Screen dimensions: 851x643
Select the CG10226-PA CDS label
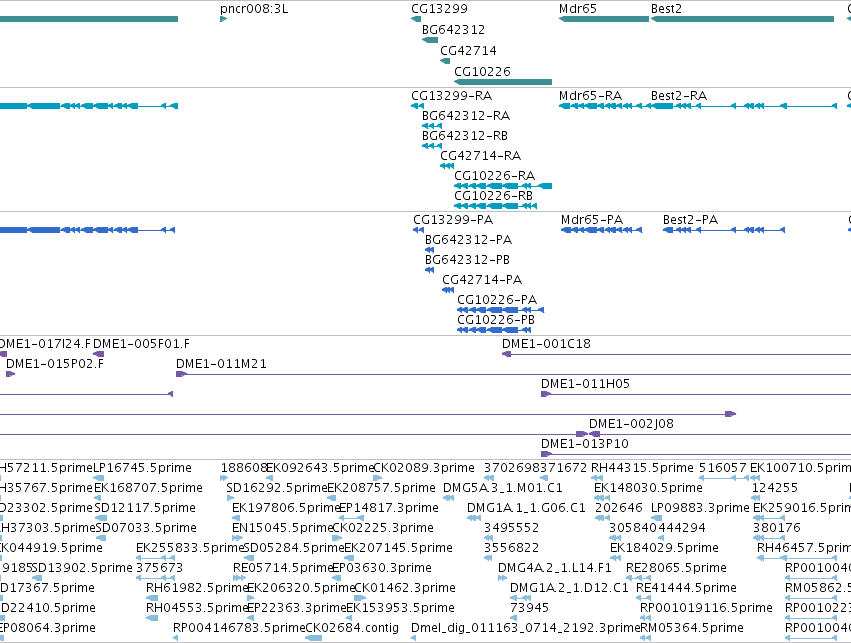click(x=497, y=300)
